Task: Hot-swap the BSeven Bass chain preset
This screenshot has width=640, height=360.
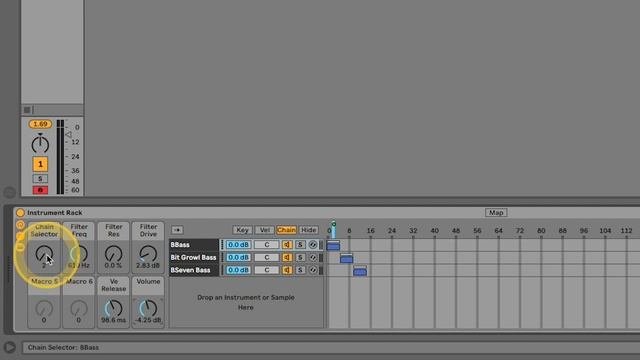Action: click(313, 270)
